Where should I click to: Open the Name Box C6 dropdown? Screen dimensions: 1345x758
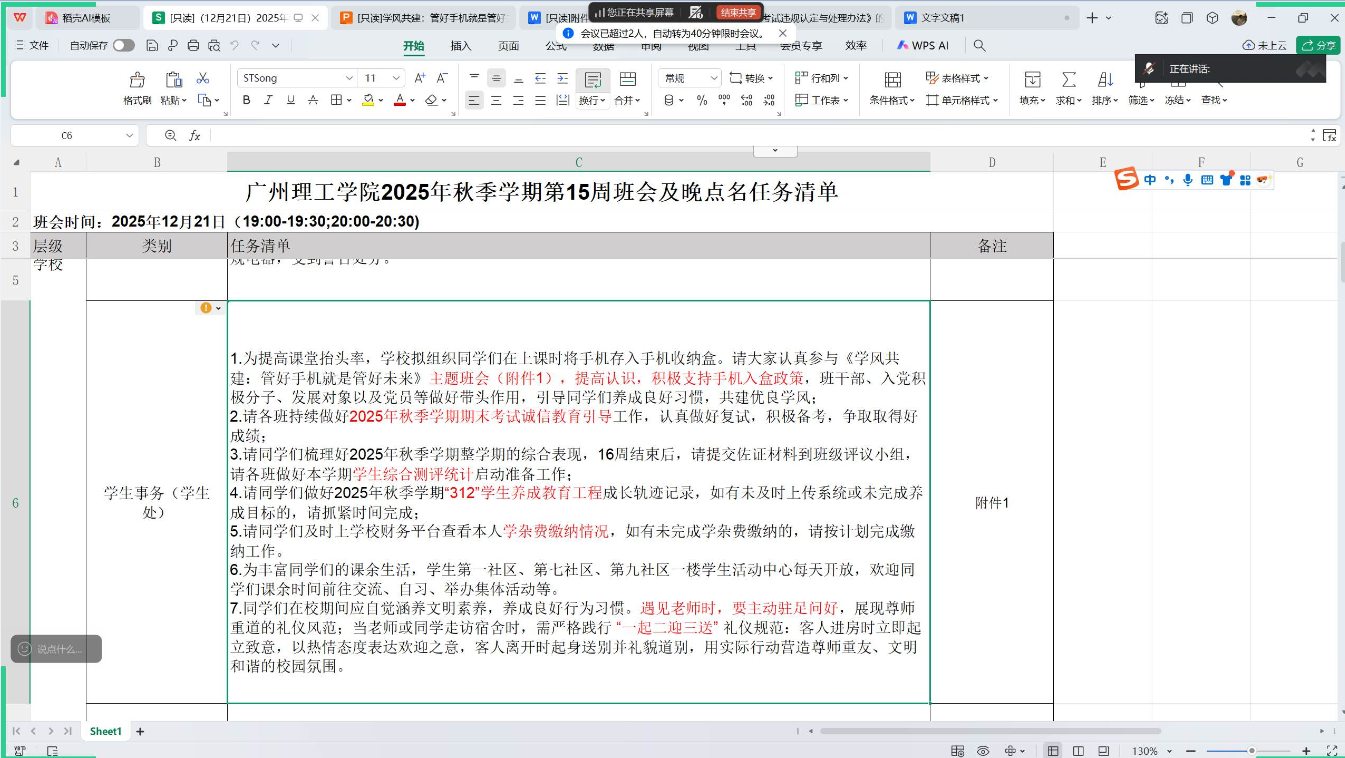coord(130,135)
